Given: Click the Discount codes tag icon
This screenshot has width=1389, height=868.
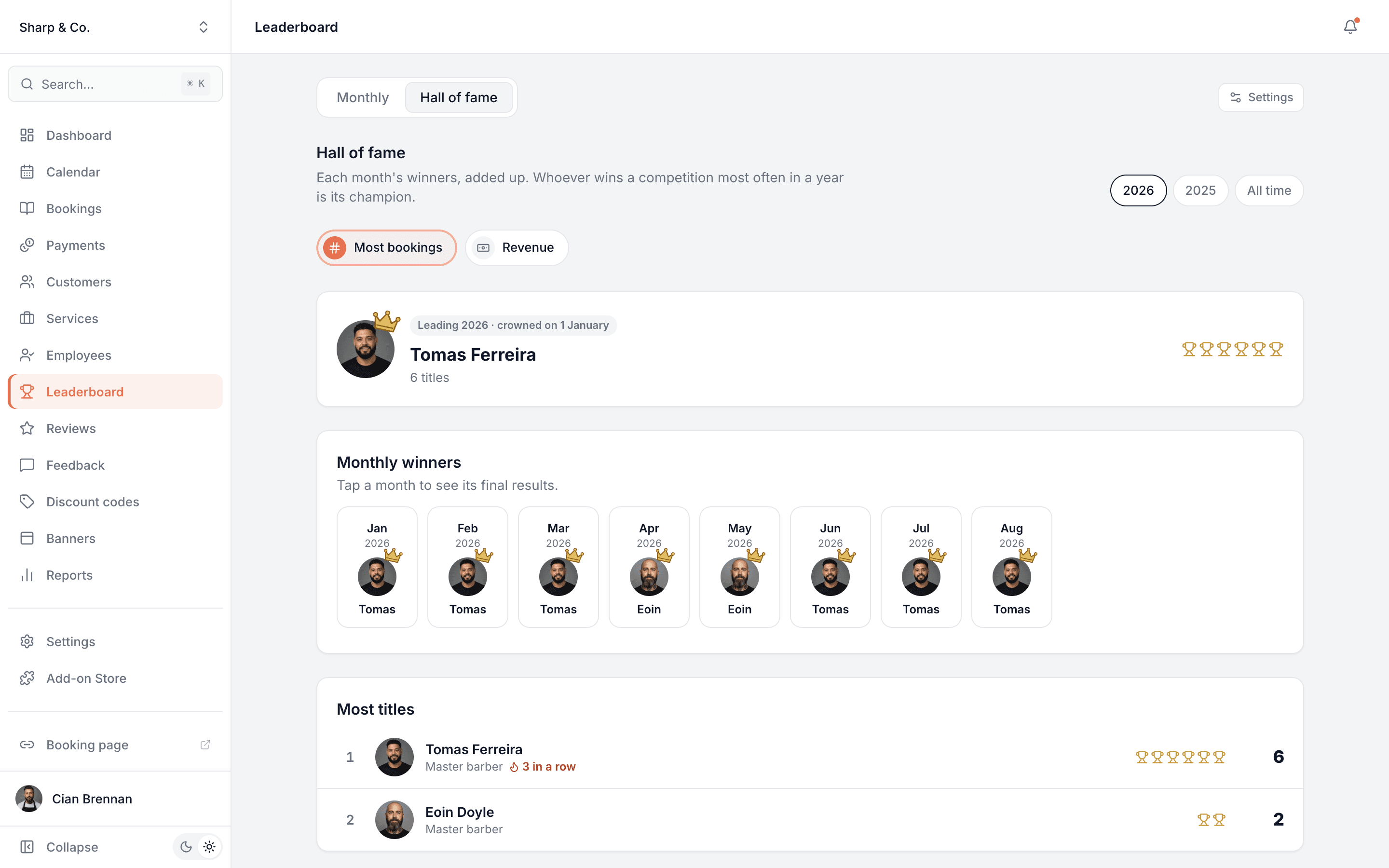Looking at the screenshot, I should click(x=27, y=501).
